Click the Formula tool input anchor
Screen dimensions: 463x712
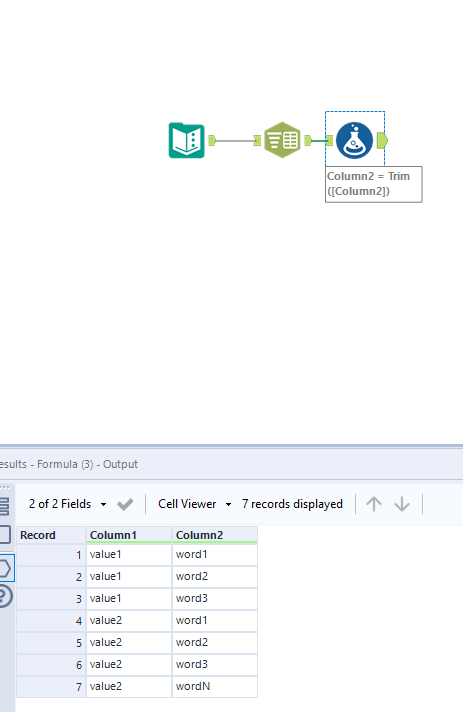[330, 141]
